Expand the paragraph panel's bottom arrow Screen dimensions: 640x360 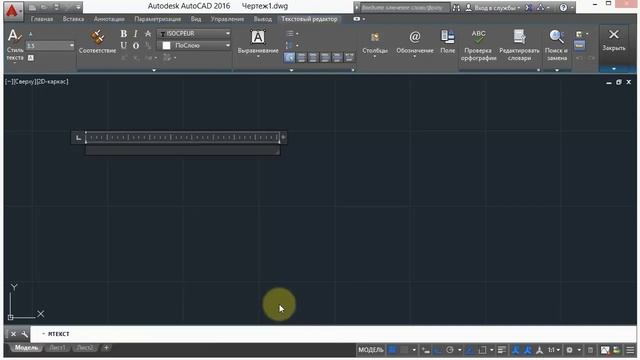291,70
